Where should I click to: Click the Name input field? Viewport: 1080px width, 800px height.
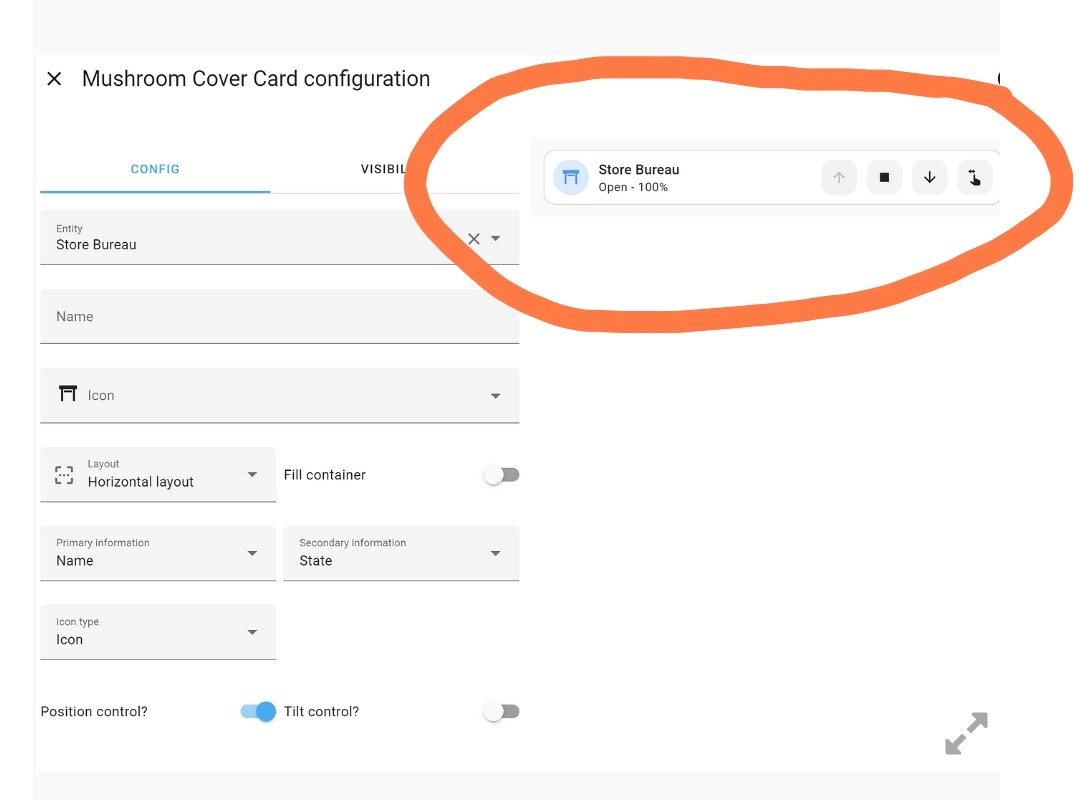click(280, 316)
